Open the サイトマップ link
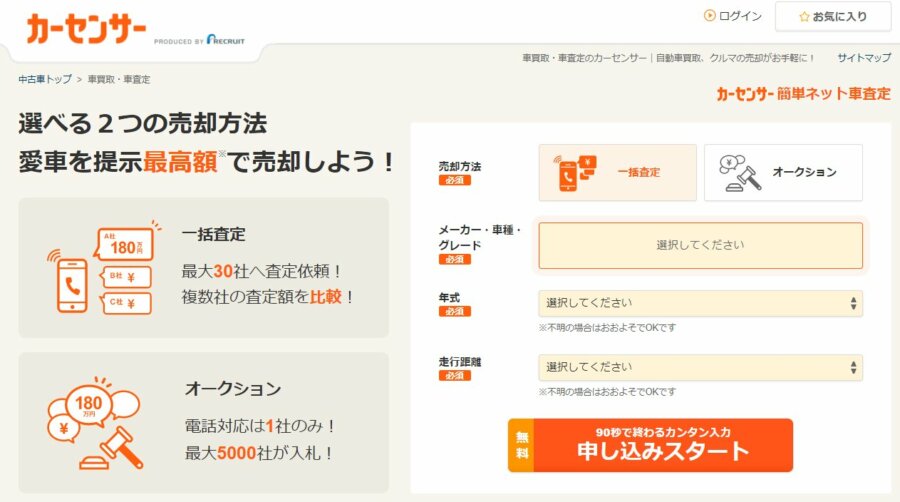 pos(863,58)
